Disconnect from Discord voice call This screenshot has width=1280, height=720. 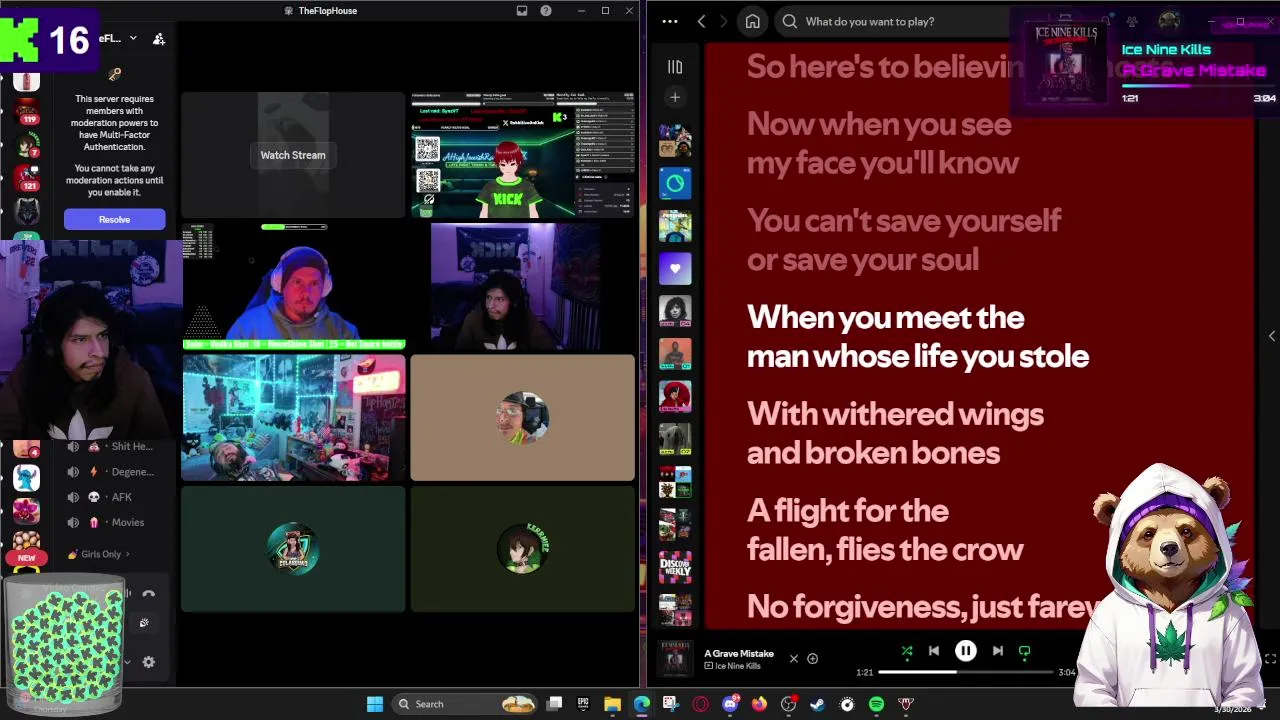149,594
